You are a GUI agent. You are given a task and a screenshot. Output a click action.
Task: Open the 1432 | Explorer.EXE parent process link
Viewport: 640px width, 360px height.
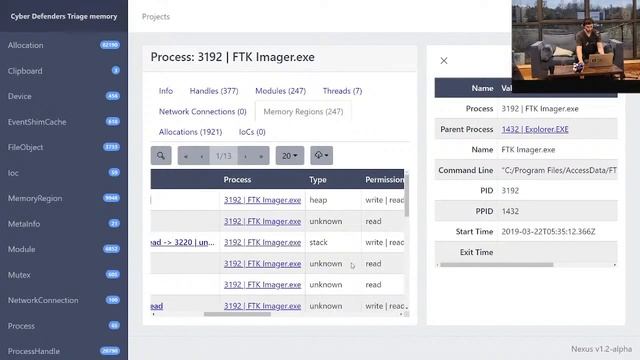535,129
